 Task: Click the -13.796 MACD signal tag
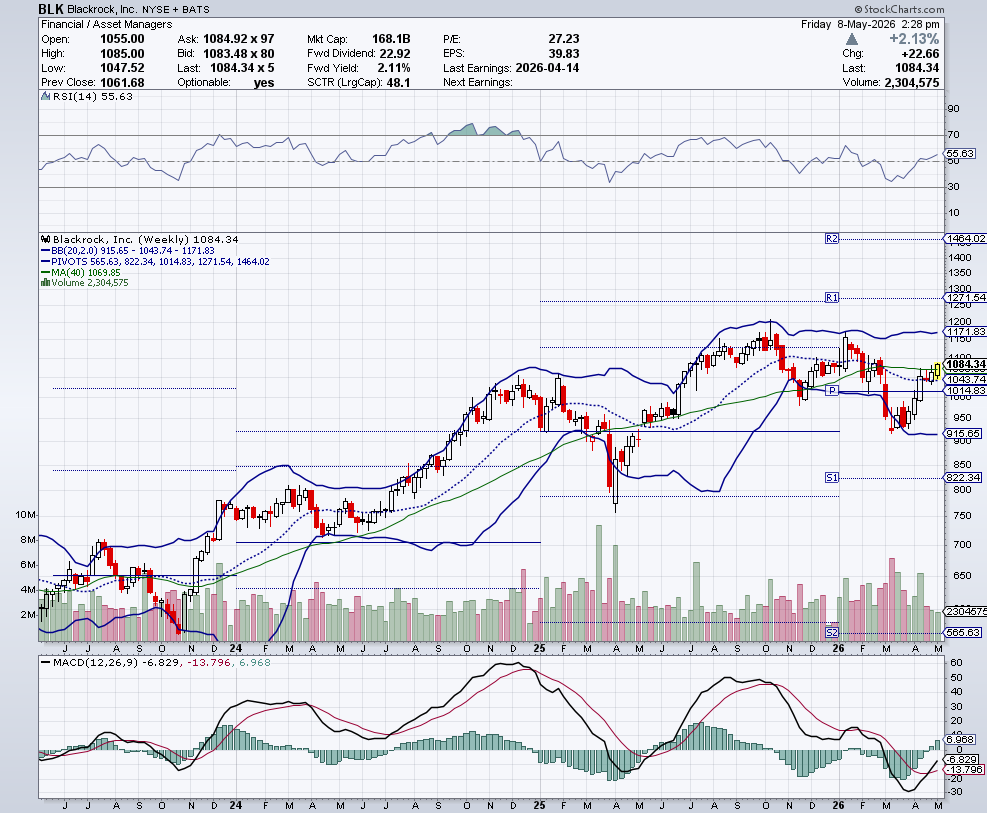click(964, 770)
